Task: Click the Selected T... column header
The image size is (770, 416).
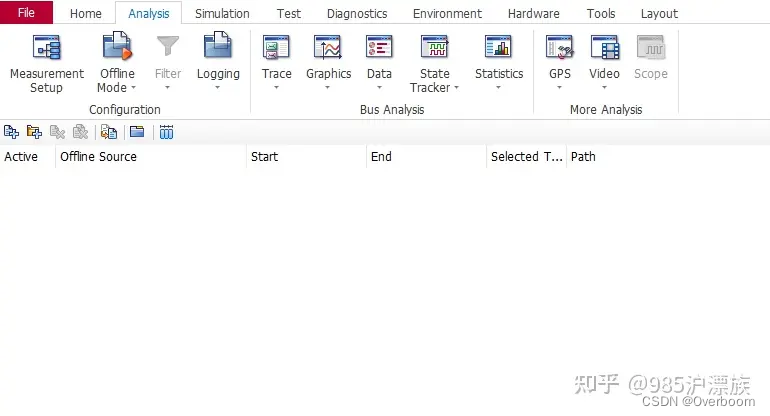Action: tap(526, 157)
